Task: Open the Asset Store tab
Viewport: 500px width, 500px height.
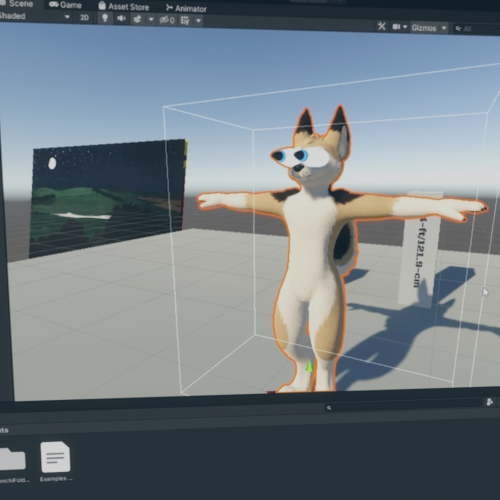Action: [x=124, y=6]
